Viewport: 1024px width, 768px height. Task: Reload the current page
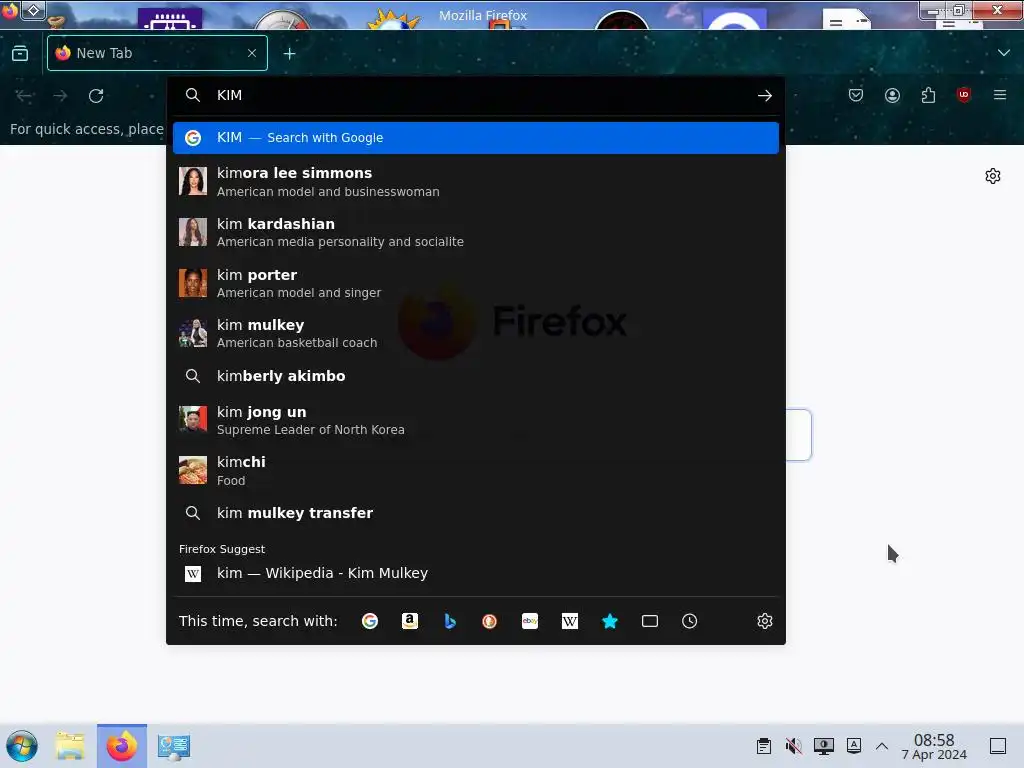pos(96,96)
